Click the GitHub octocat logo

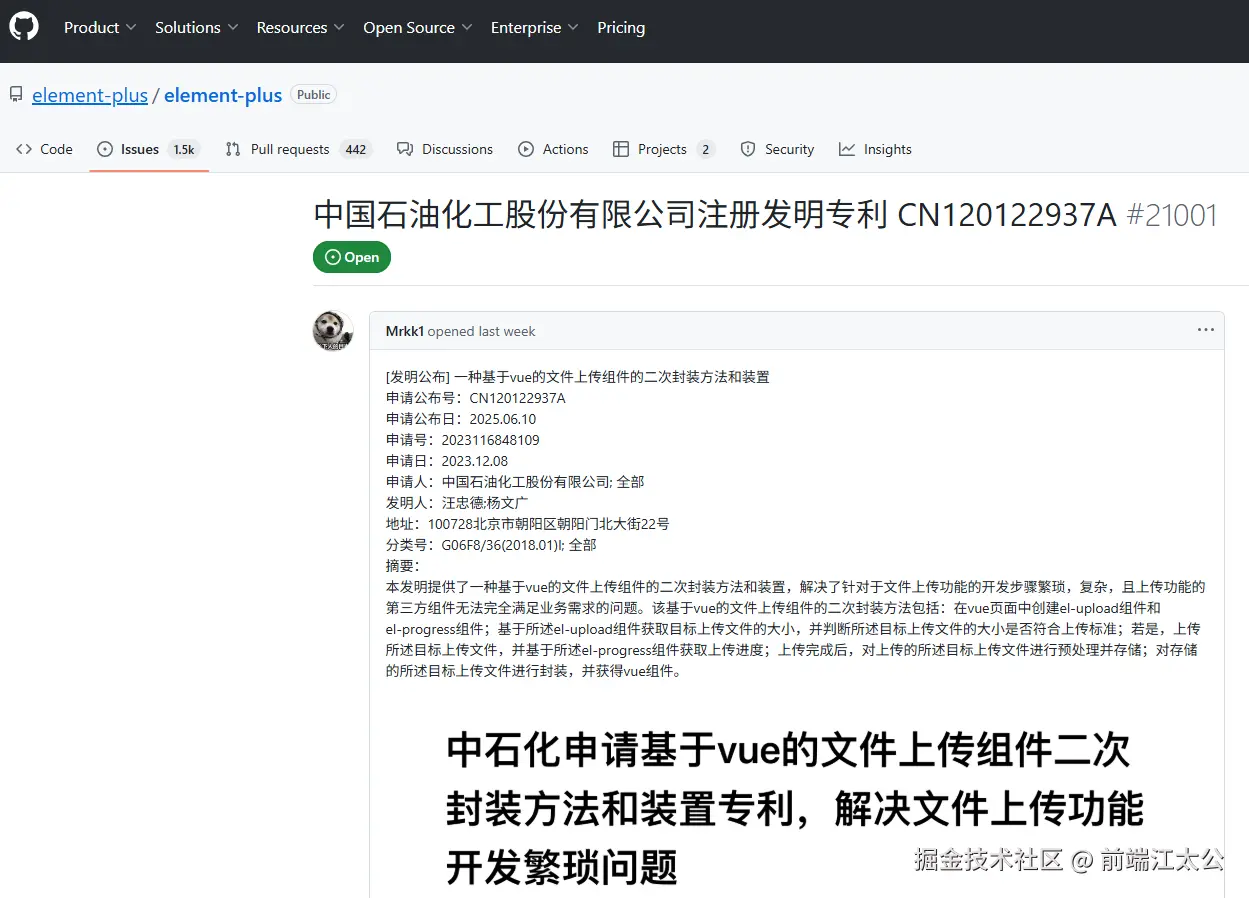point(23,26)
